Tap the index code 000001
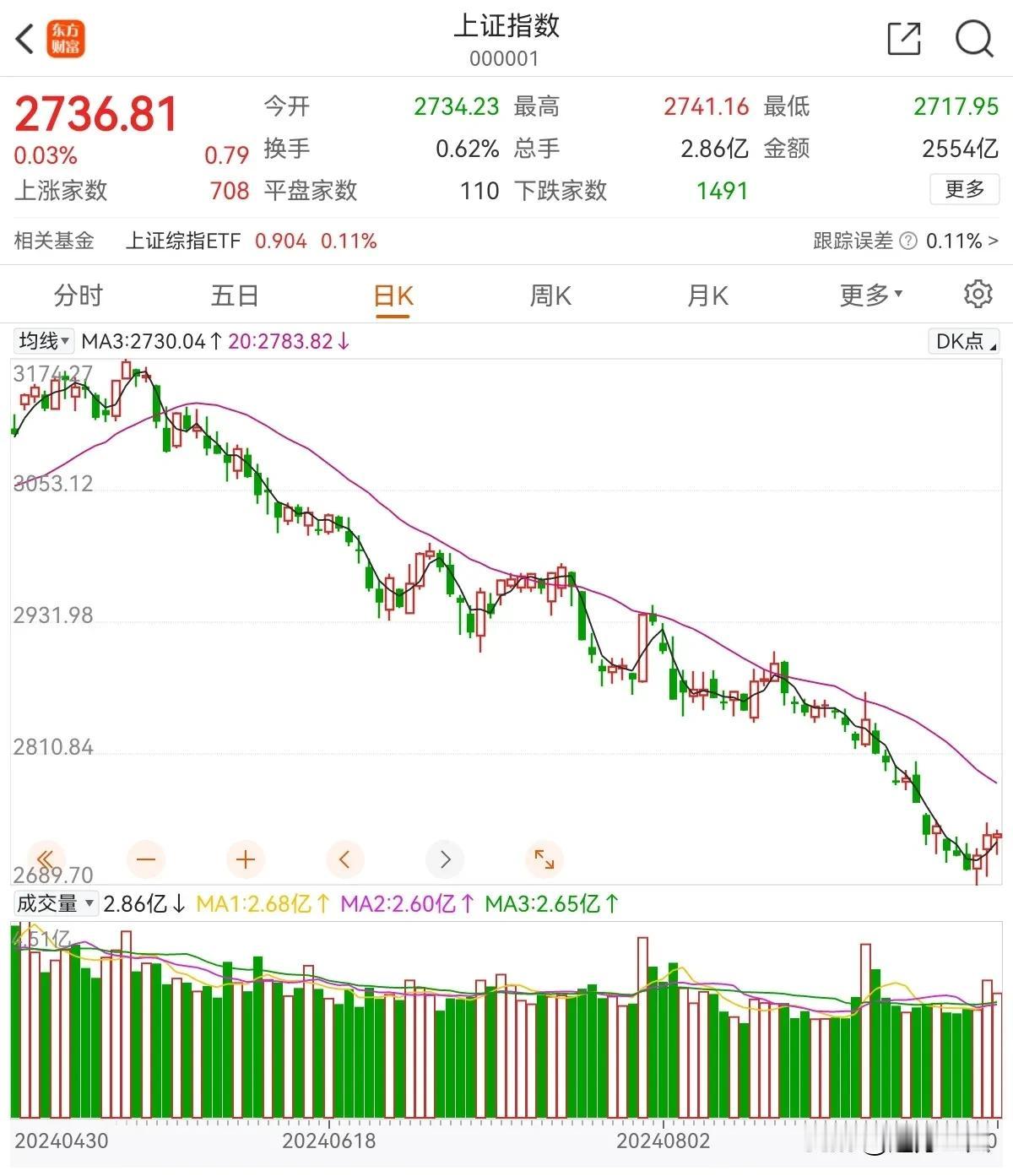Viewport: 1013px width, 1176px height. point(504,58)
